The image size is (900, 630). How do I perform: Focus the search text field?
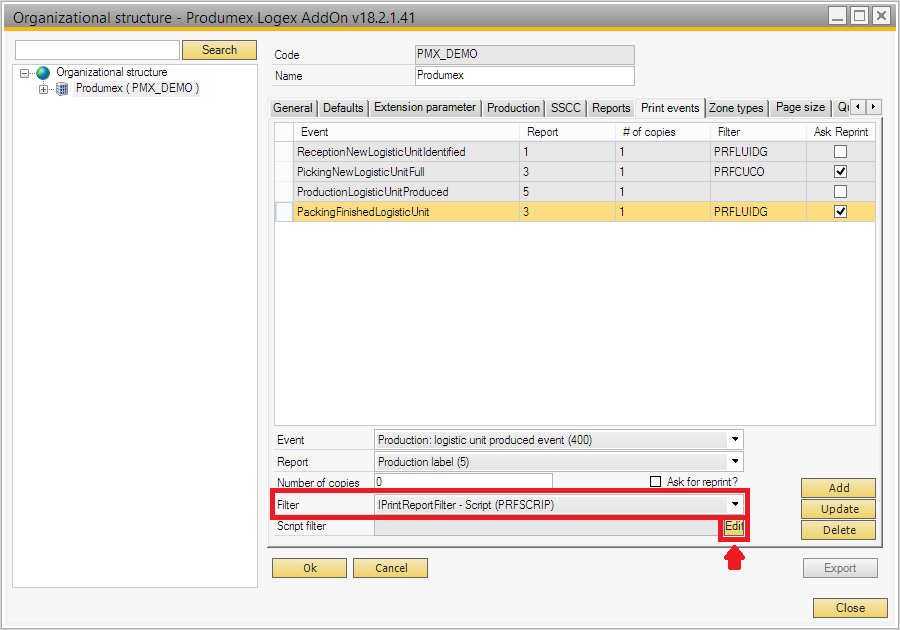pyautogui.click(x=98, y=50)
